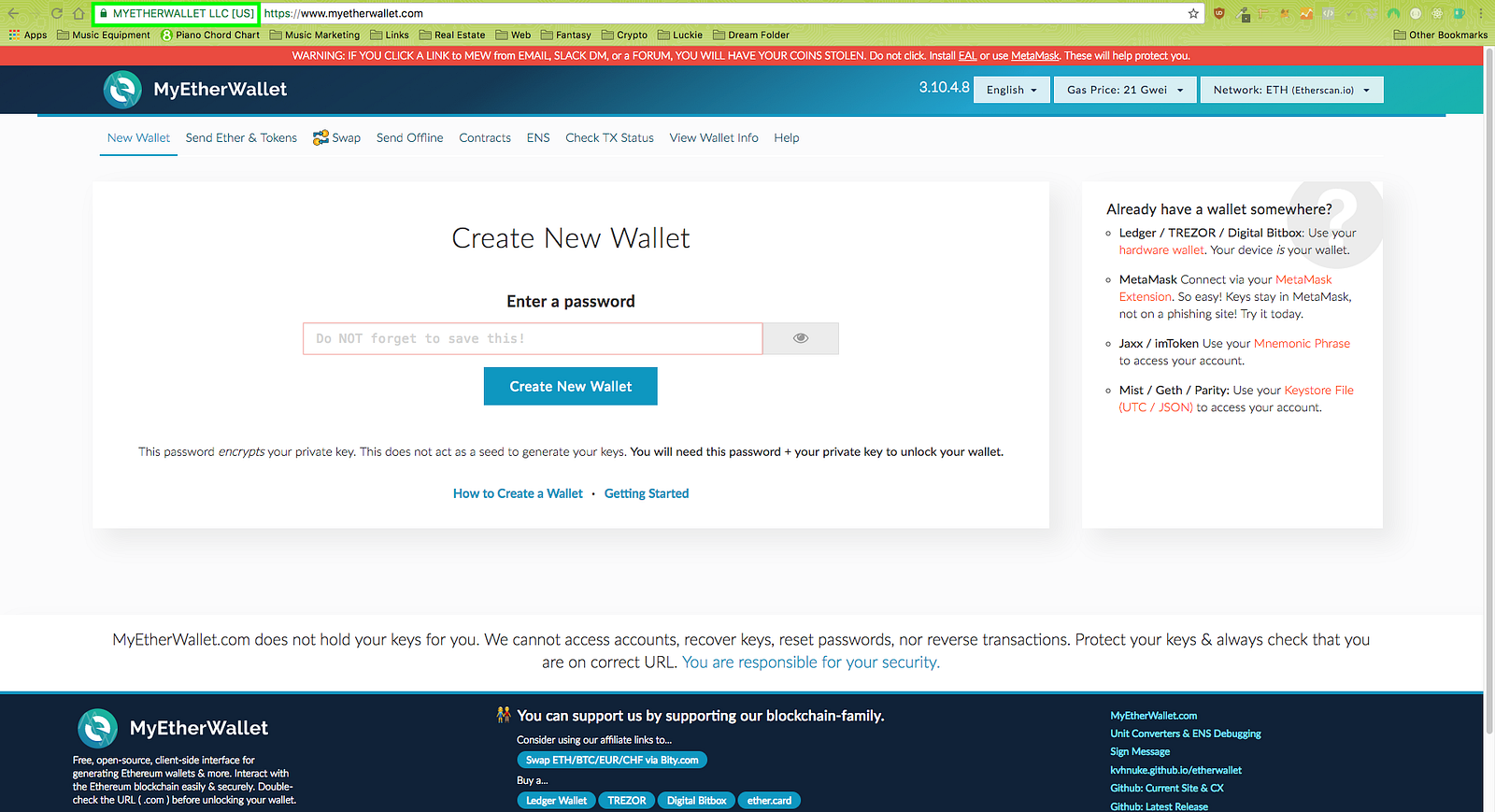The height and width of the screenshot is (812, 1495).
Task: Open the Getting Started link
Action: click(x=647, y=493)
